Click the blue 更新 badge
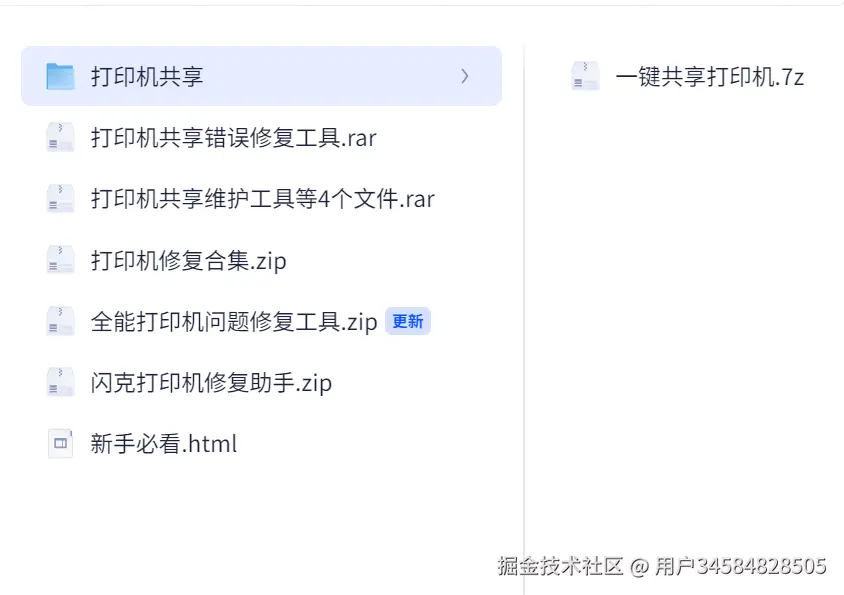 pos(408,321)
